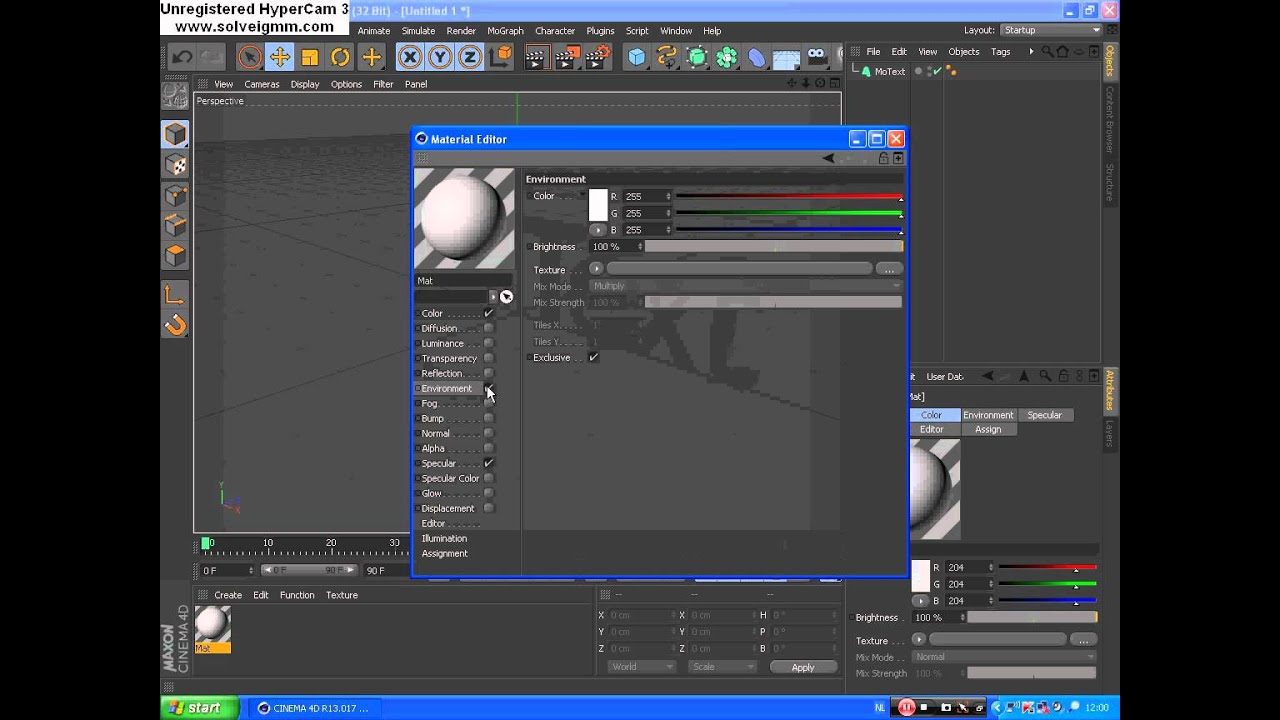Click the Environment white color swatch
The image size is (1280, 720).
coord(598,205)
